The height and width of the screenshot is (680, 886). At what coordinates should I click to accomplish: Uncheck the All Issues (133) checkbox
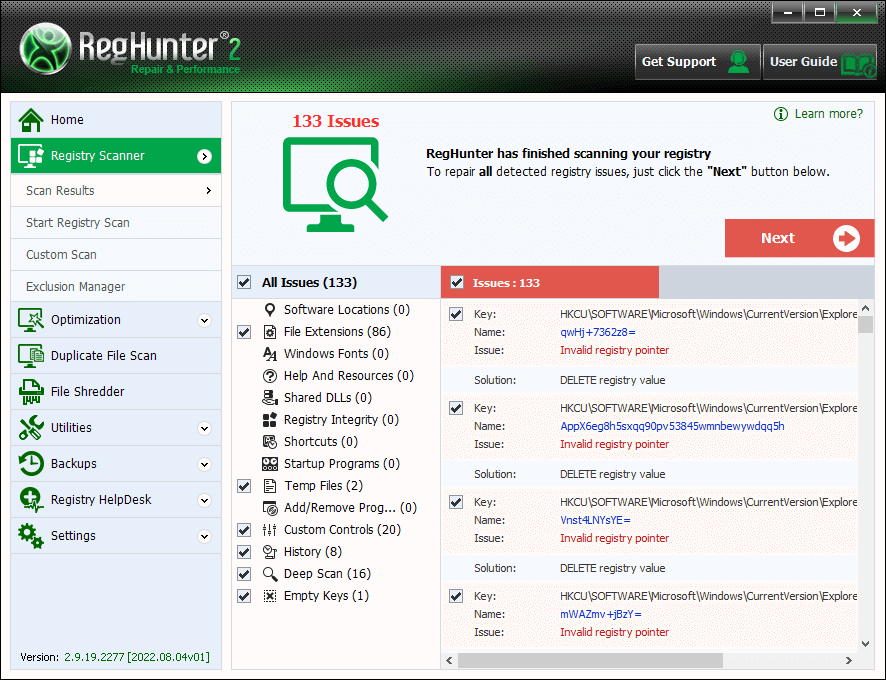click(x=244, y=283)
